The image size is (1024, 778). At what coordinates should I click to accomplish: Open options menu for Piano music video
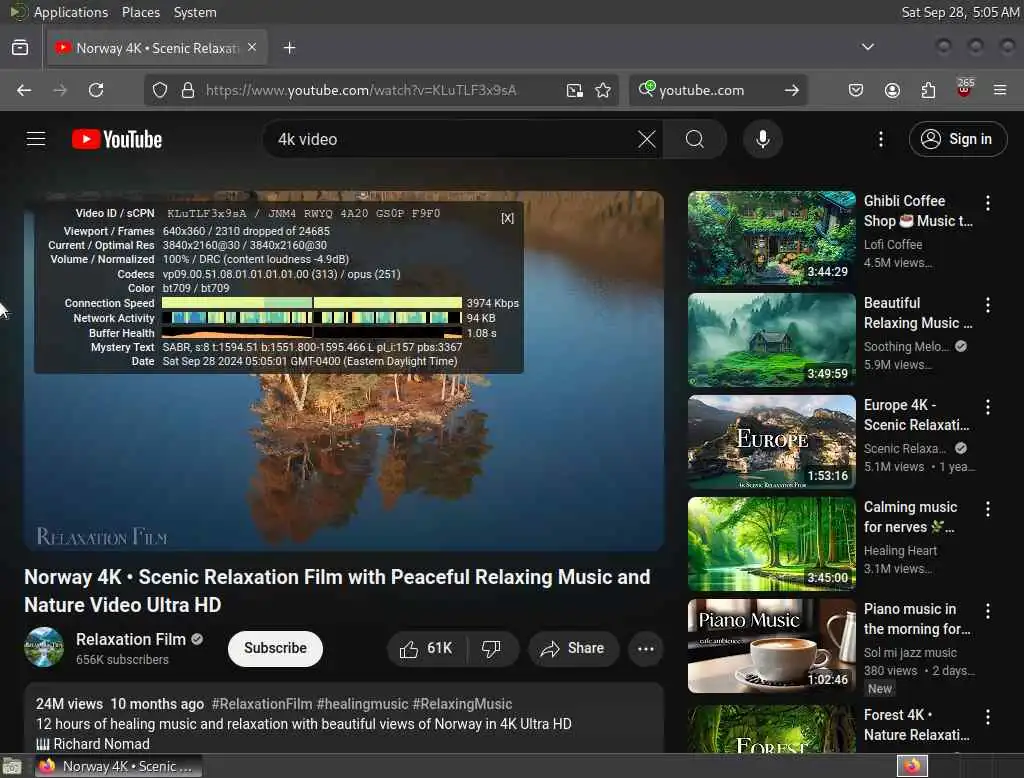coord(988,611)
